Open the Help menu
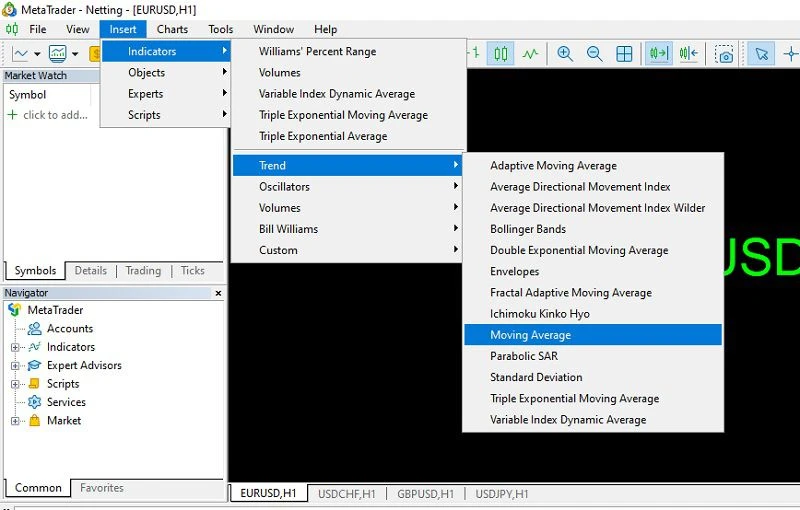 [326, 29]
